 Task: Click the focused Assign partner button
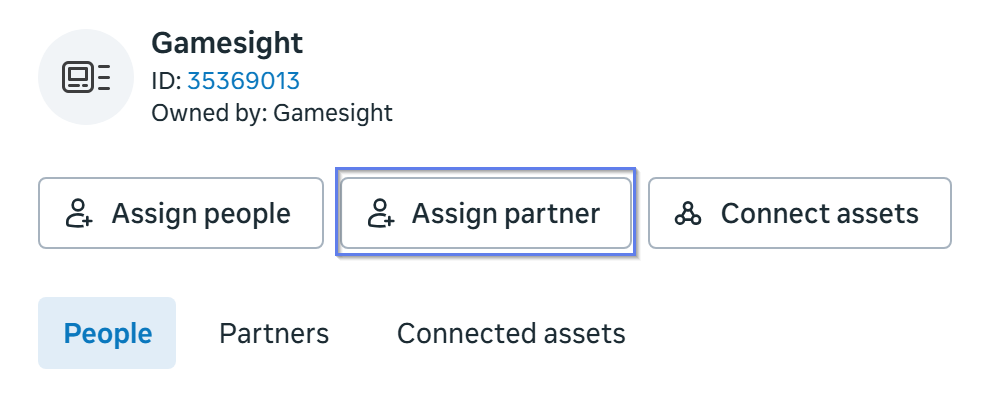485,213
